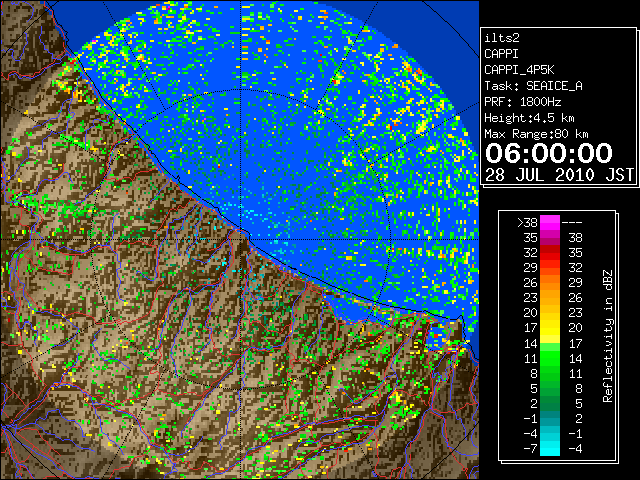Select the 'CAPPI' product type line
This screenshot has width=640, height=480.
point(501,54)
